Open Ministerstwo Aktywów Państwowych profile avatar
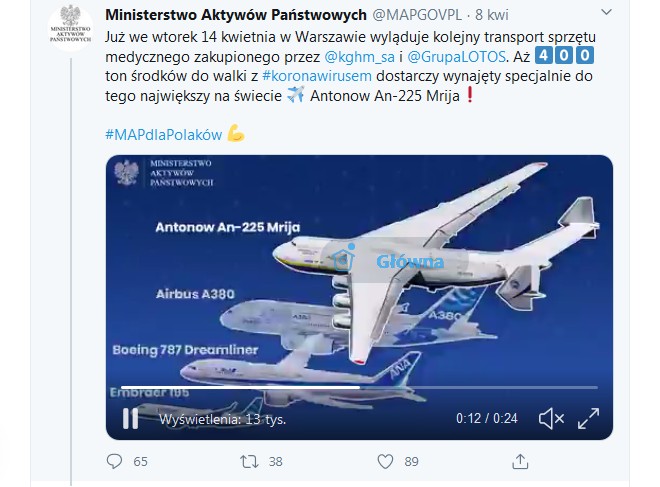 pos(71,28)
